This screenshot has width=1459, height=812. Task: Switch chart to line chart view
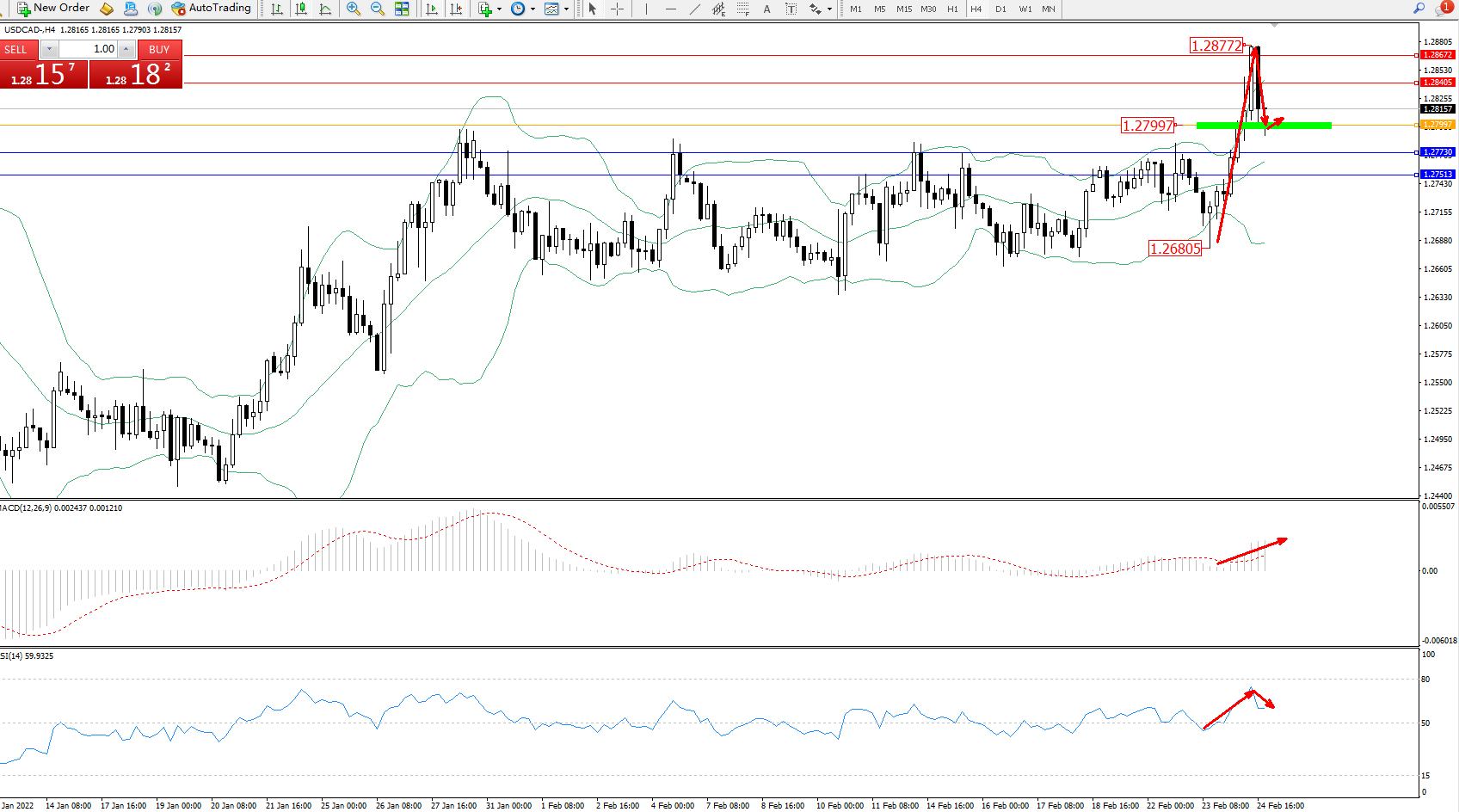[x=325, y=9]
